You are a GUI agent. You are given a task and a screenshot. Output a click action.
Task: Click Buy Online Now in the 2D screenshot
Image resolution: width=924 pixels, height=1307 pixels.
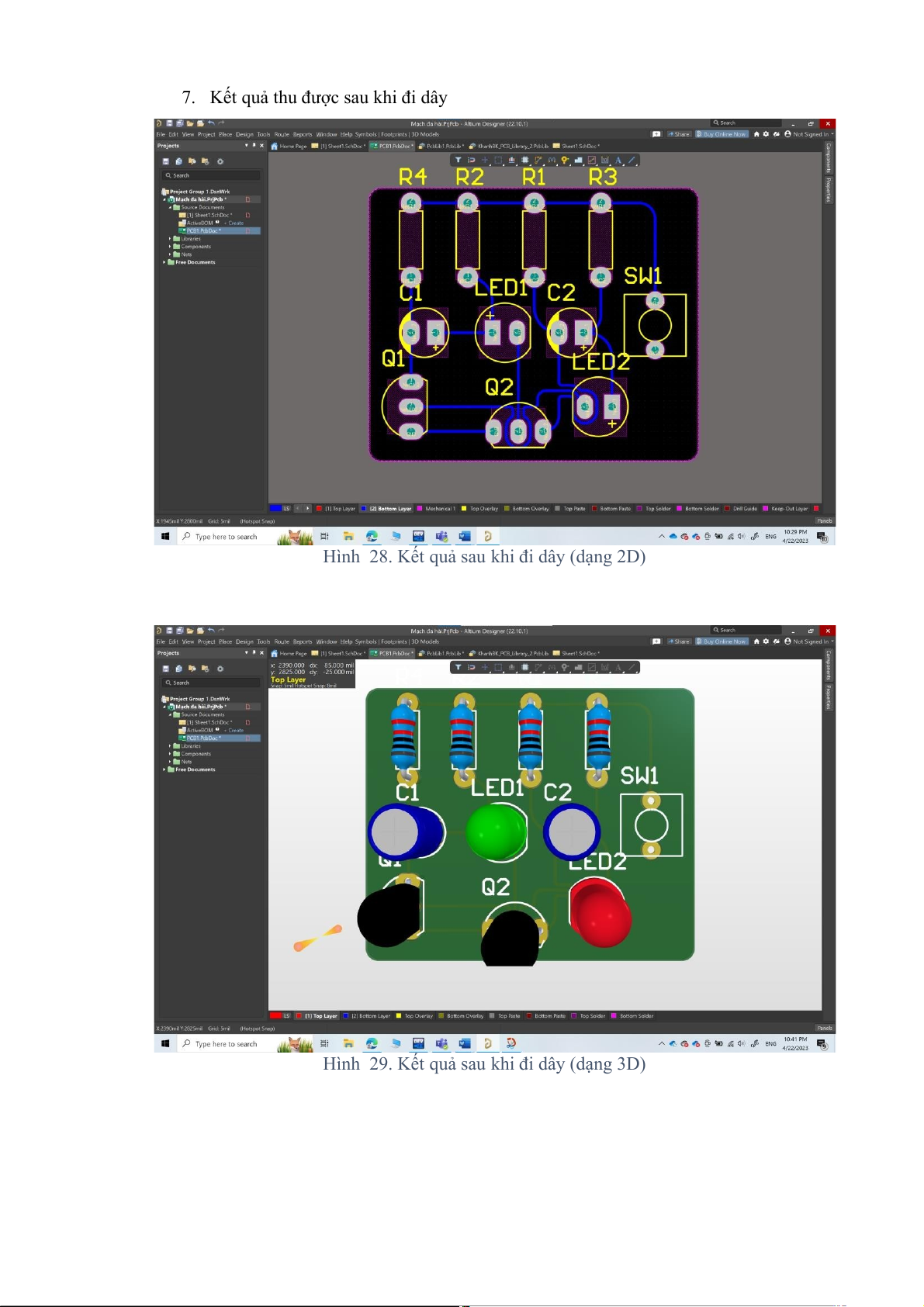[722, 134]
